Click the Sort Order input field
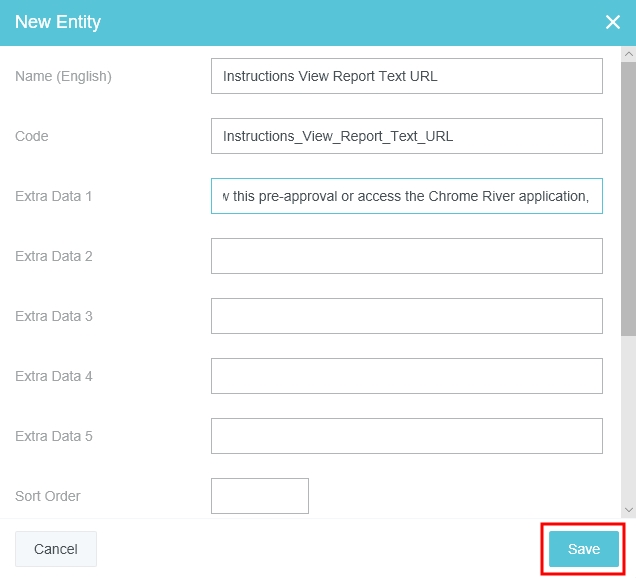The image size is (636, 578). pos(259,496)
